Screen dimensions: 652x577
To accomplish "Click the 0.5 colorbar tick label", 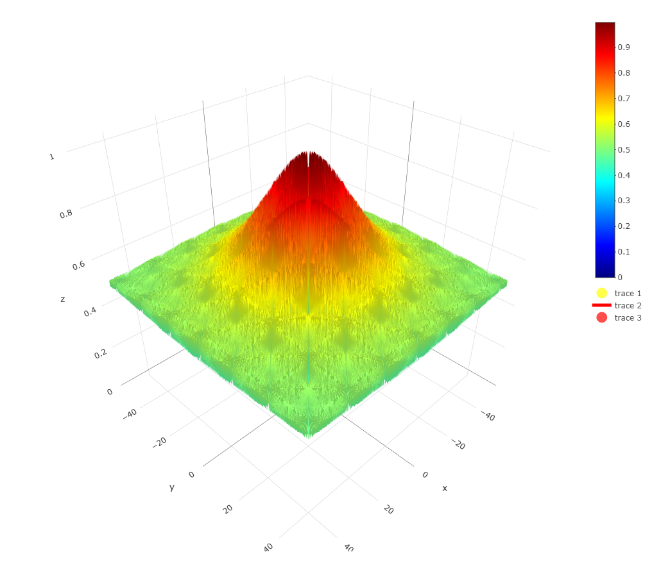I will [x=624, y=150].
